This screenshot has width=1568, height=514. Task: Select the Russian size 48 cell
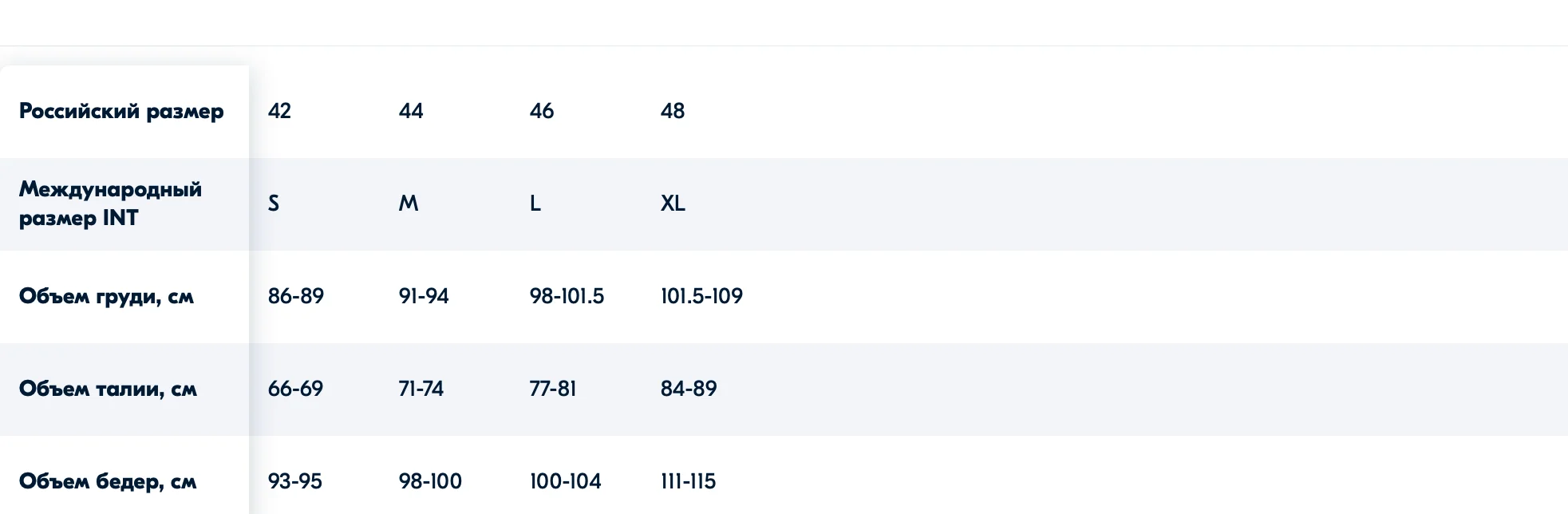673,111
